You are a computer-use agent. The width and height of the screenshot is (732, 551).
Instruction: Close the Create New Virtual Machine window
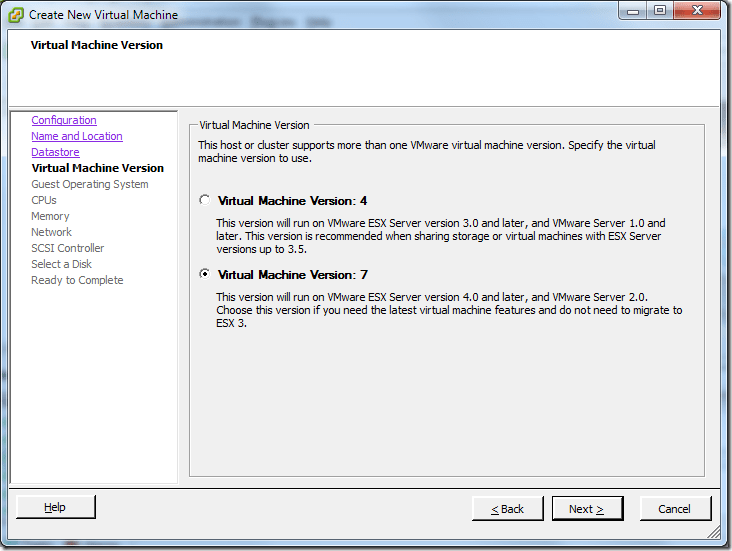tap(697, 10)
